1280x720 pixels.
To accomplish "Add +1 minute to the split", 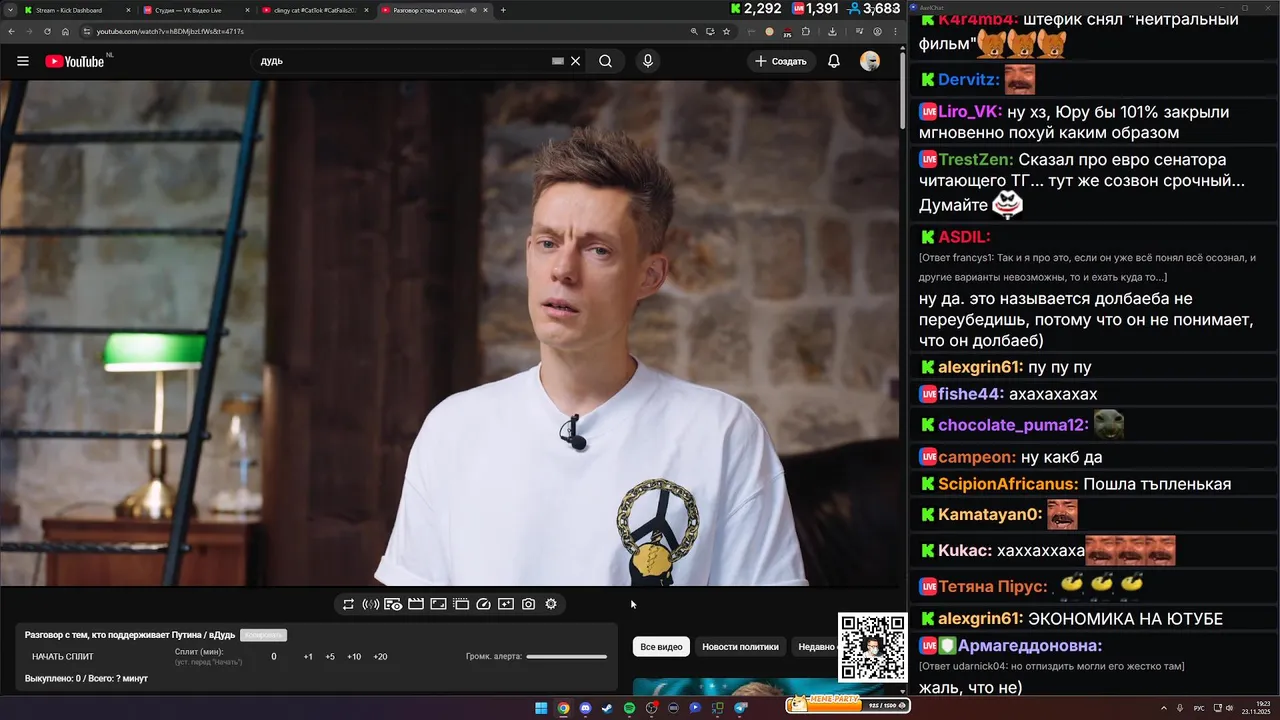I will (x=308, y=657).
